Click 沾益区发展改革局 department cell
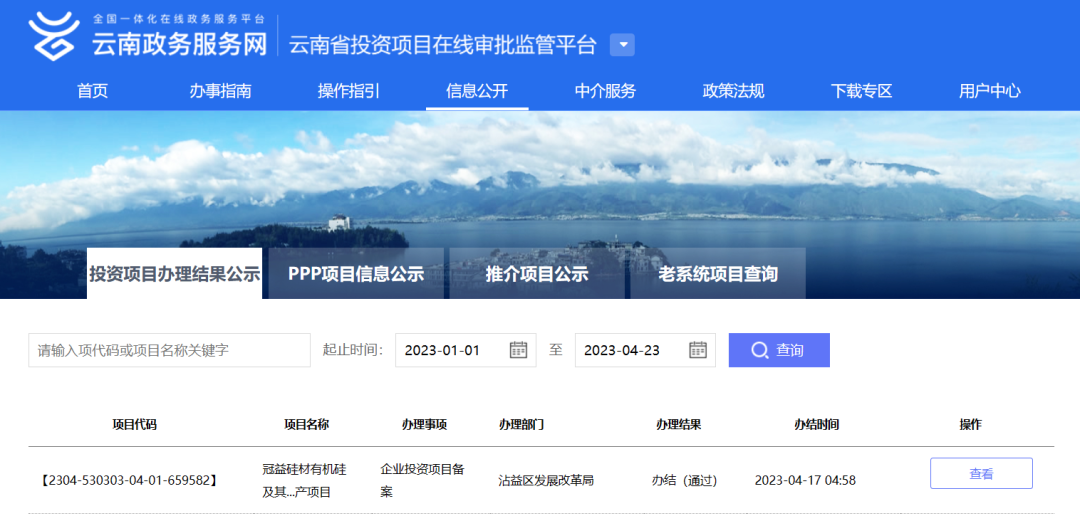The image size is (1080, 521). point(546,480)
